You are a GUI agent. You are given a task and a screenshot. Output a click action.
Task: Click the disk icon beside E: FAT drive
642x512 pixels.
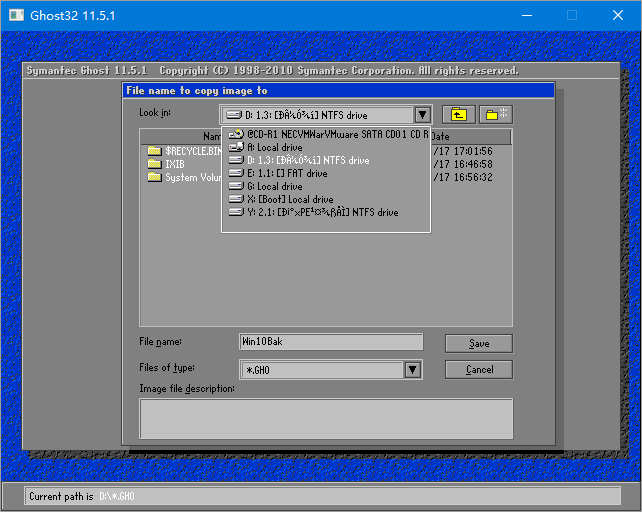pos(236,173)
